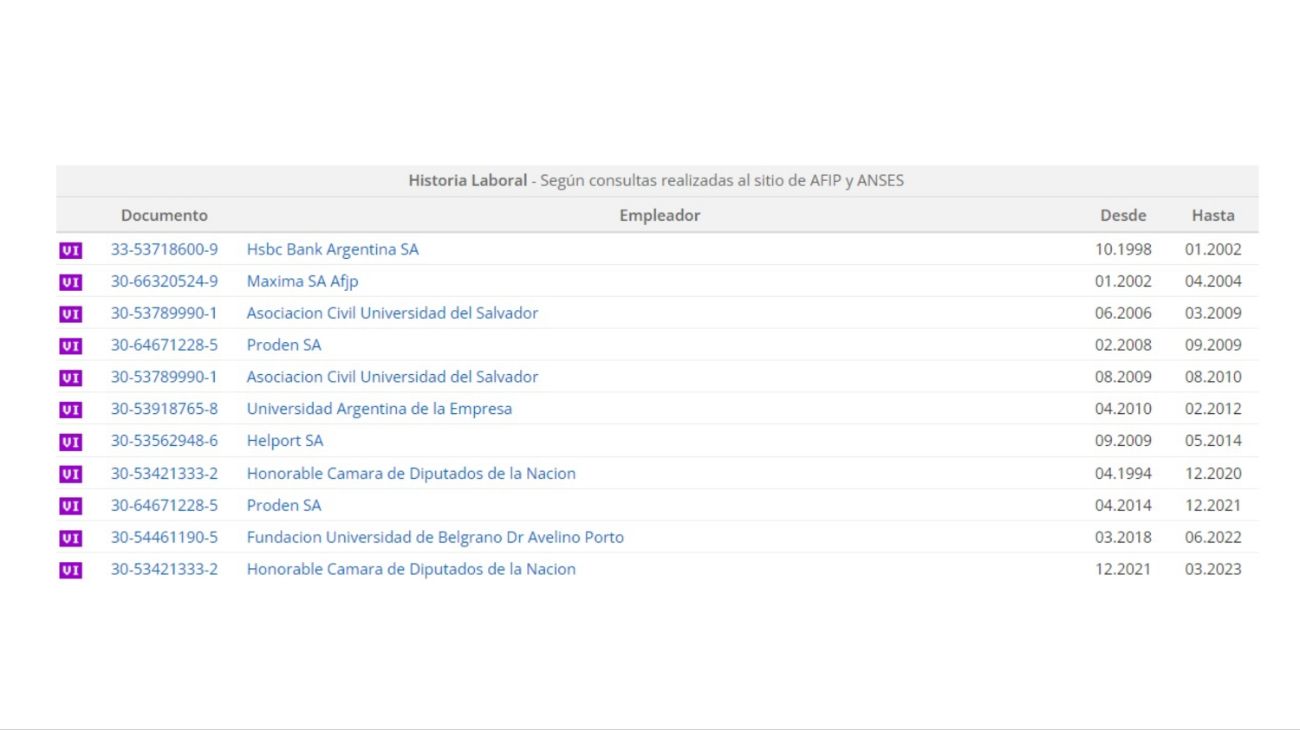Image resolution: width=1300 pixels, height=730 pixels.
Task: Open Universidad del Salvador link in row ending 08.2010
Action: (x=392, y=377)
